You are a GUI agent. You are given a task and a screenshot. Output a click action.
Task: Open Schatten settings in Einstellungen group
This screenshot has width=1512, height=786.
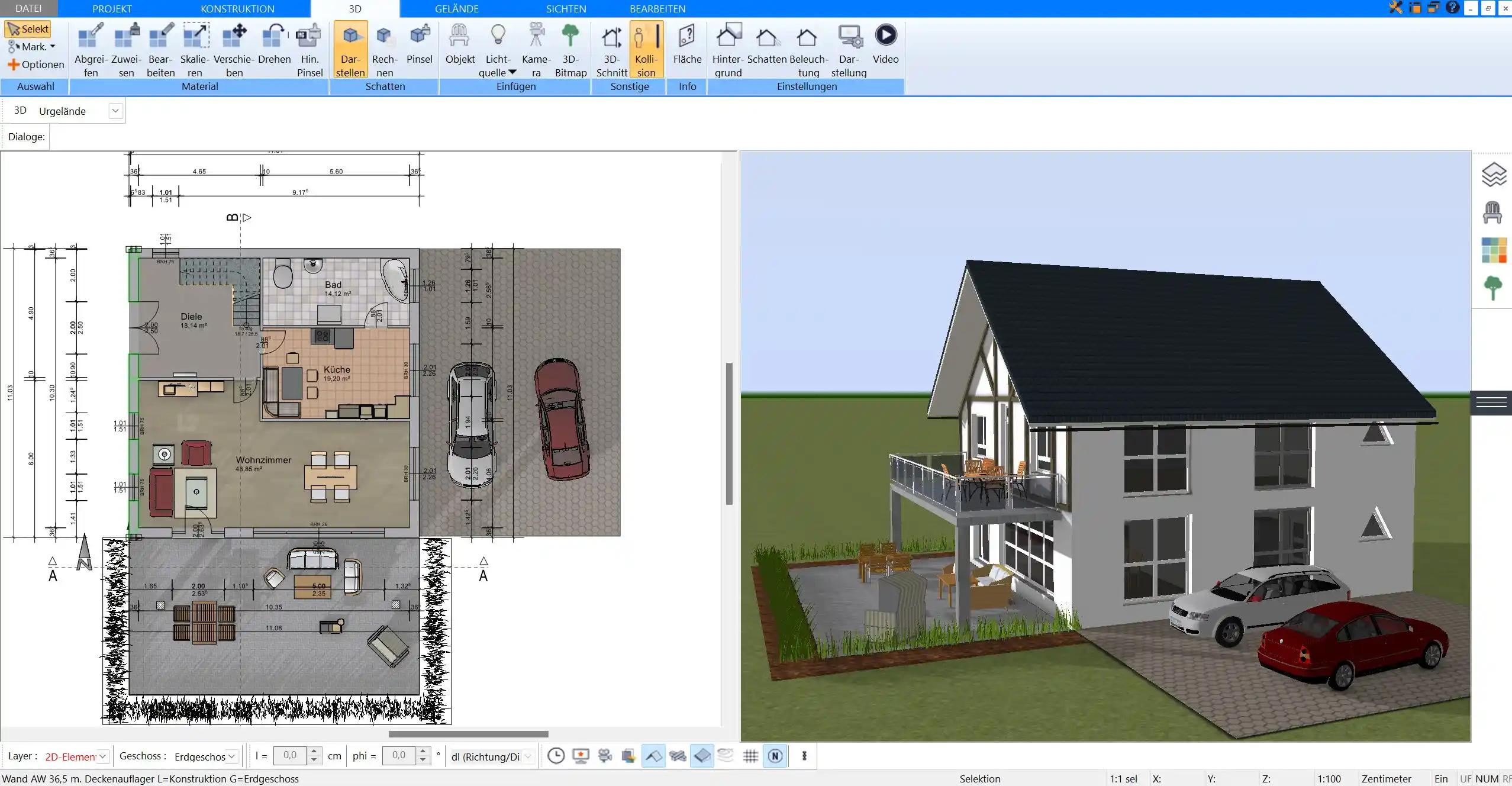point(767,44)
